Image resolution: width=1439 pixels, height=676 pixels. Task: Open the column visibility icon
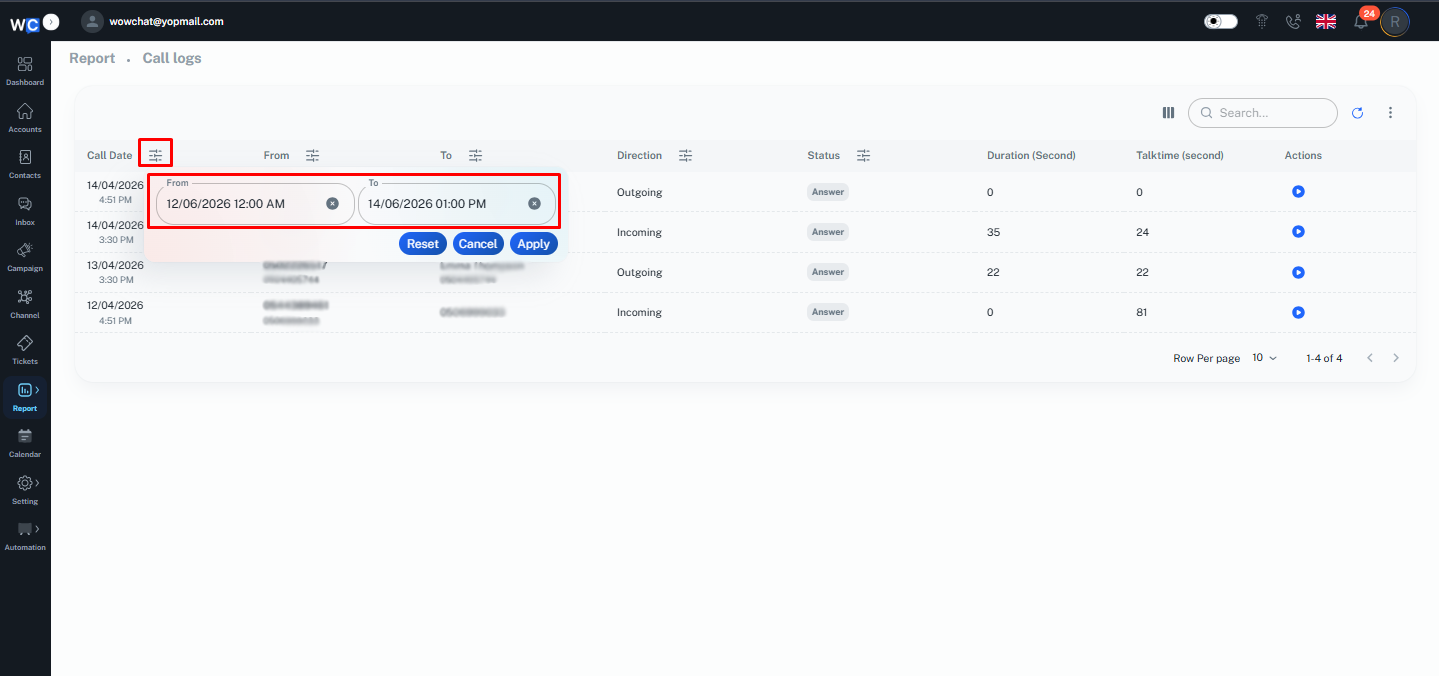1168,113
